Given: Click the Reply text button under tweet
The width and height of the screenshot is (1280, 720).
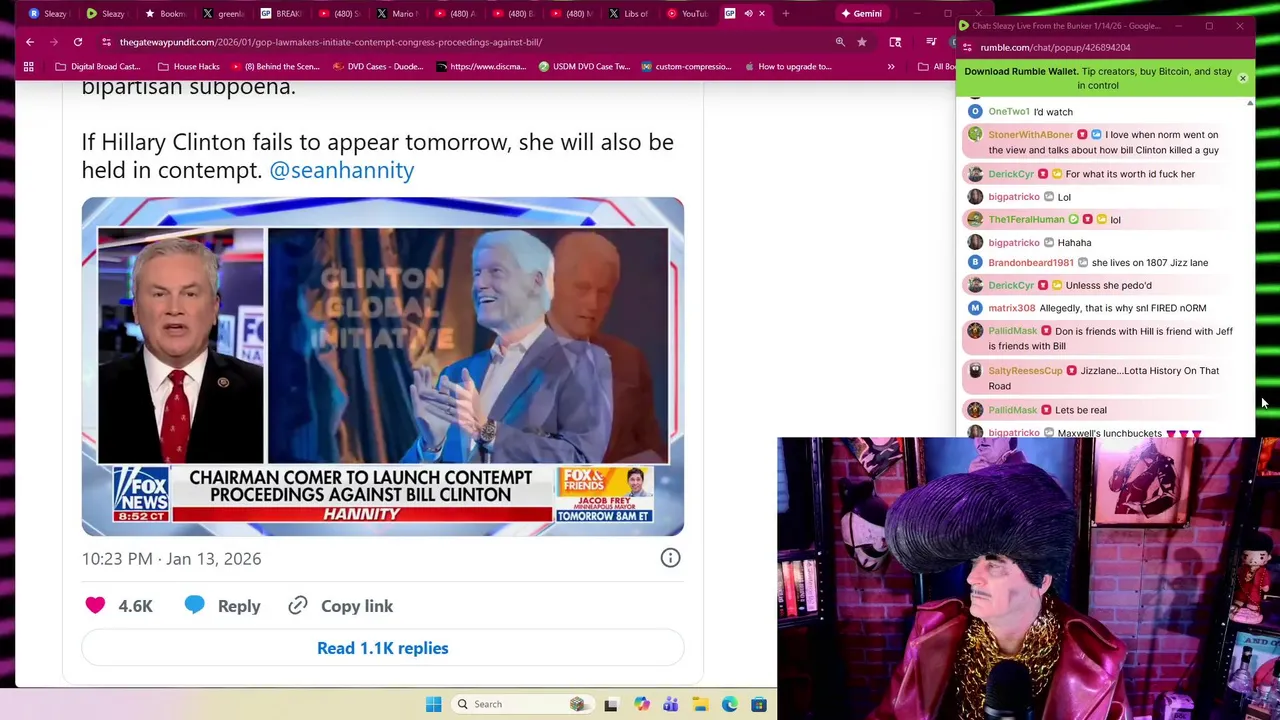Looking at the screenshot, I should (239, 606).
